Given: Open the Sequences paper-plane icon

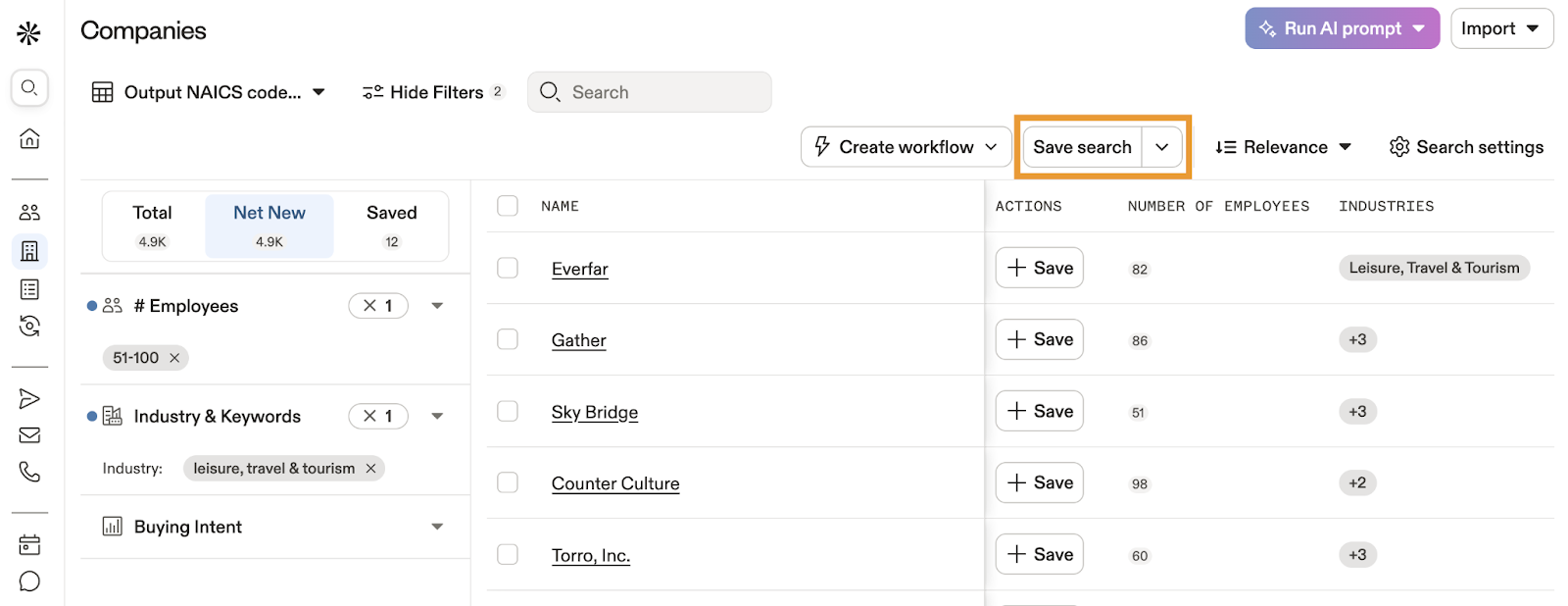Looking at the screenshot, I should 29,398.
